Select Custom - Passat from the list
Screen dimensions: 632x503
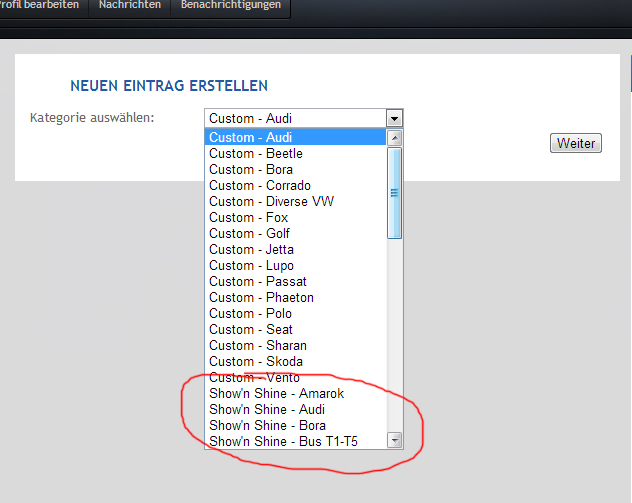click(x=256, y=282)
